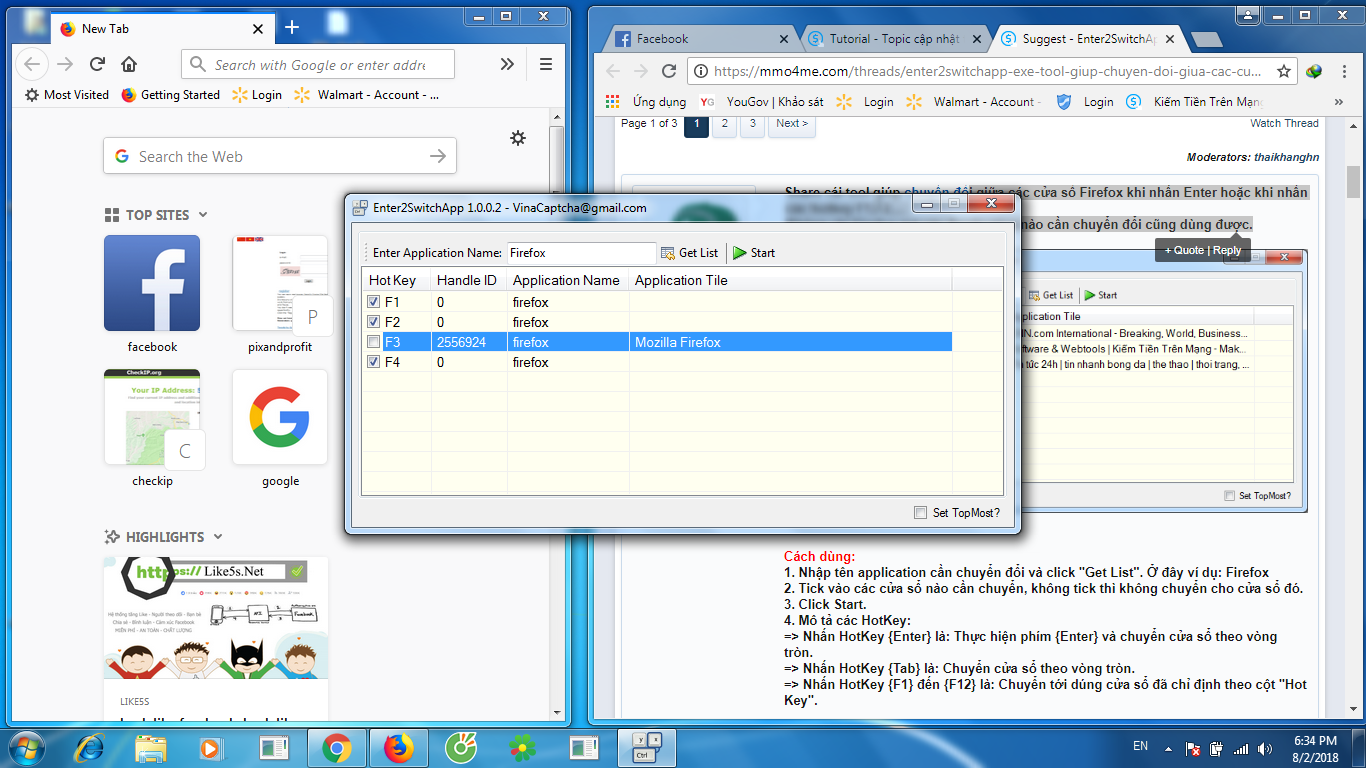Open the Ứng dụng apps shortcut in Chrome

[x=646, y=102]
